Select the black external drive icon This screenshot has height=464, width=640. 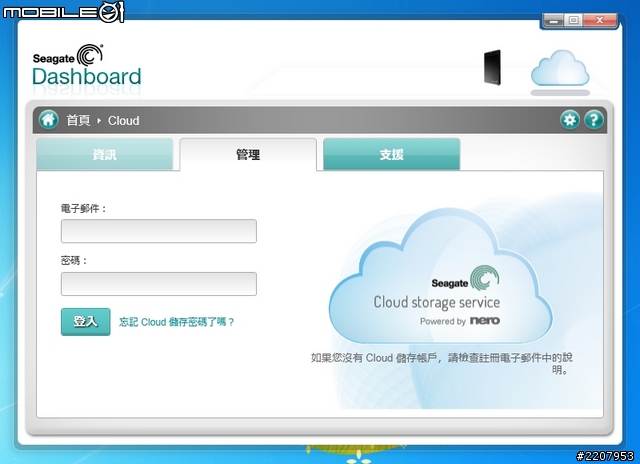tap(492, 67)
